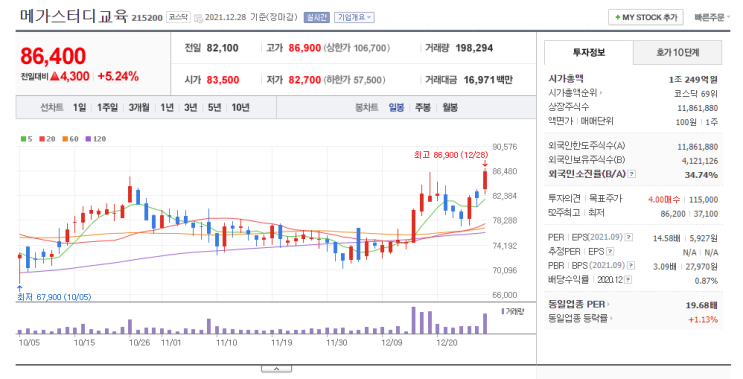
Task: Click the orange 60-day moving average legend
Action: [70, 139]
